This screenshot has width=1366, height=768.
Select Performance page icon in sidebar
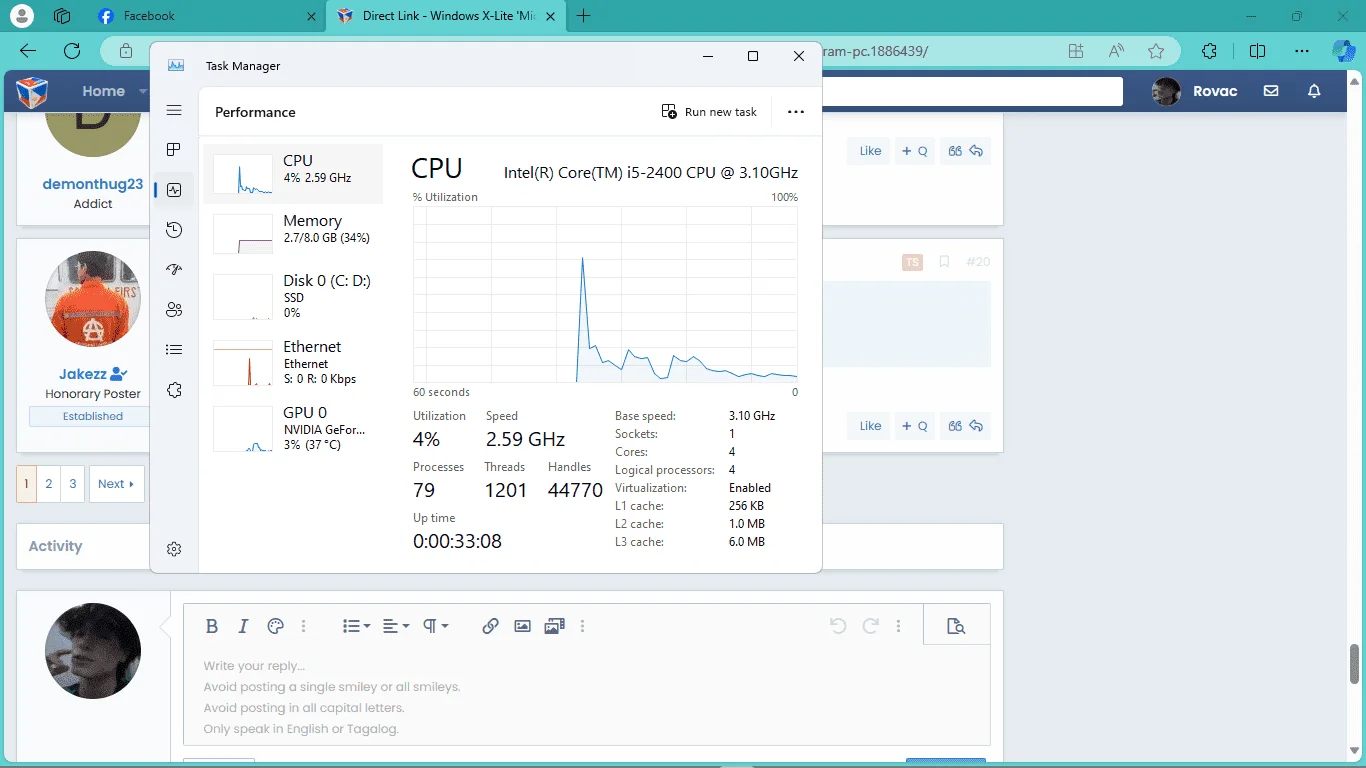[174, 190]
